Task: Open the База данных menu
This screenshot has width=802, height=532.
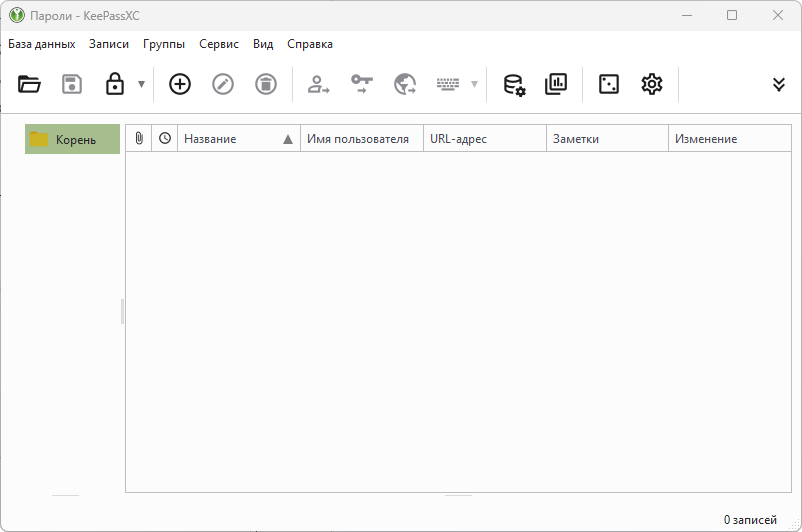Action: pyautogui.click(x=42, y=44)
